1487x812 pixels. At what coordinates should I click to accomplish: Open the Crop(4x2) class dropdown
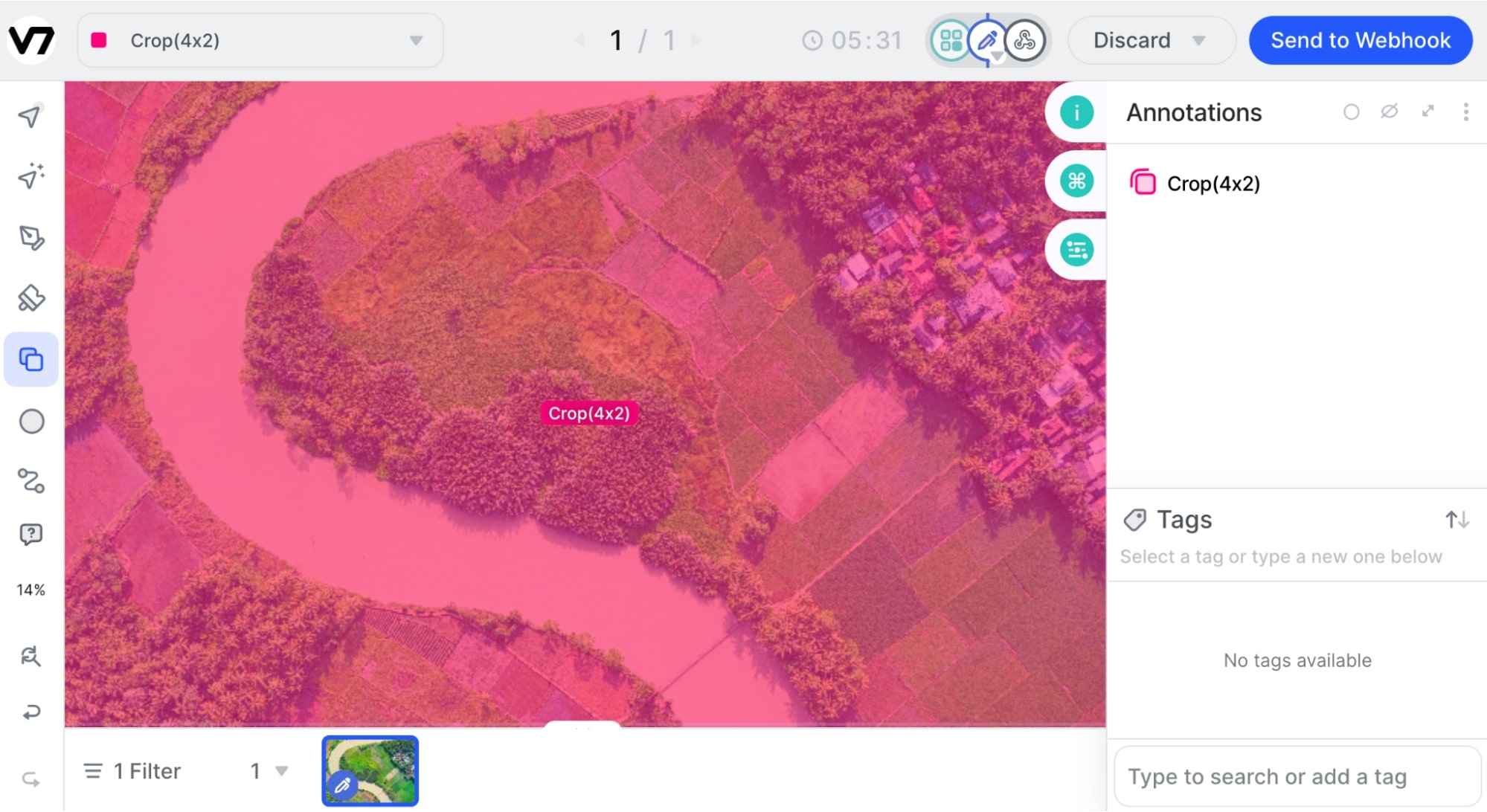click(416, 40)
